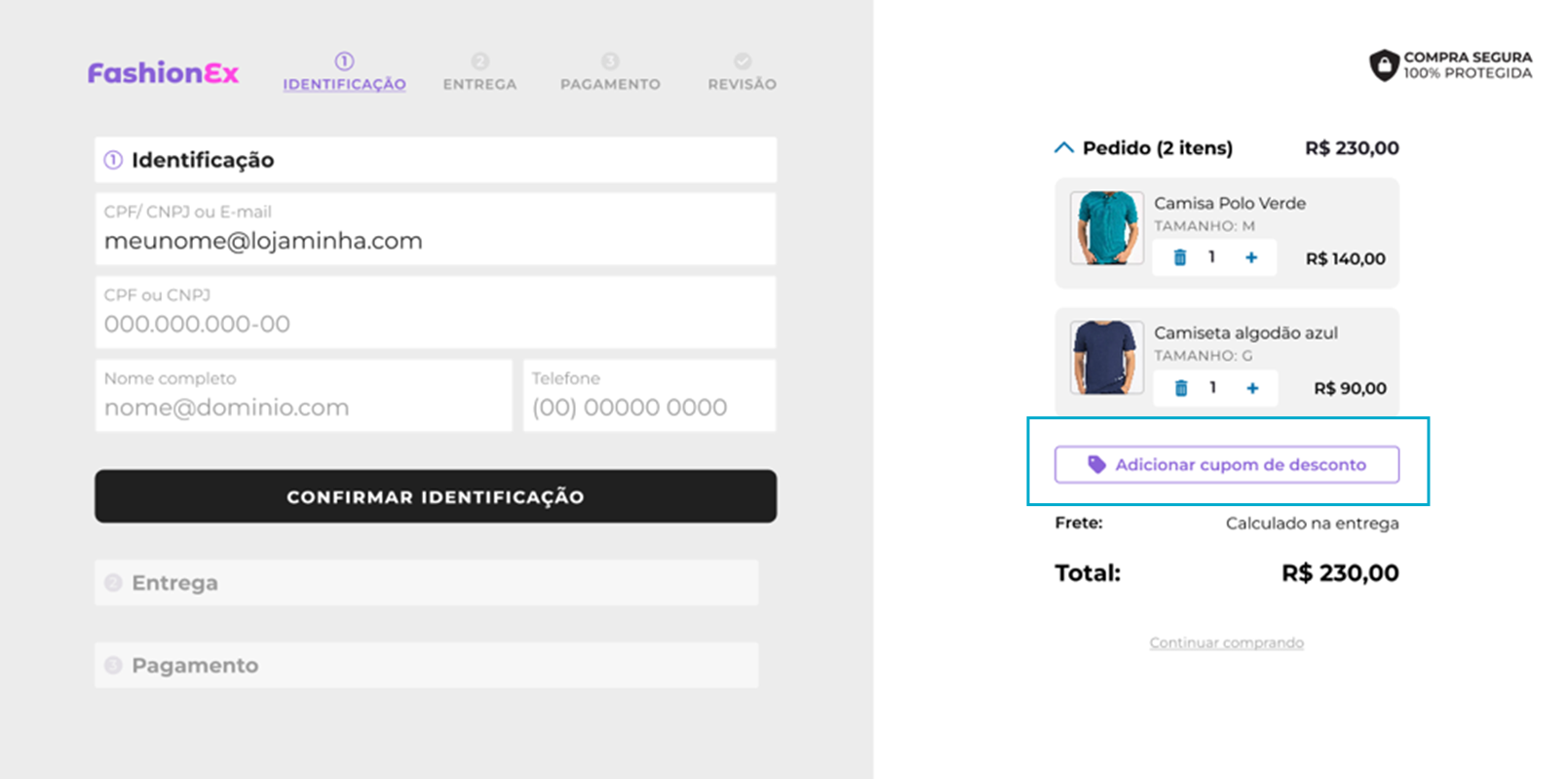This screenshot has width=1568, height=779.
Task: Click Adicionar cupom de desconto button
Action: (x=1227, y=464)
